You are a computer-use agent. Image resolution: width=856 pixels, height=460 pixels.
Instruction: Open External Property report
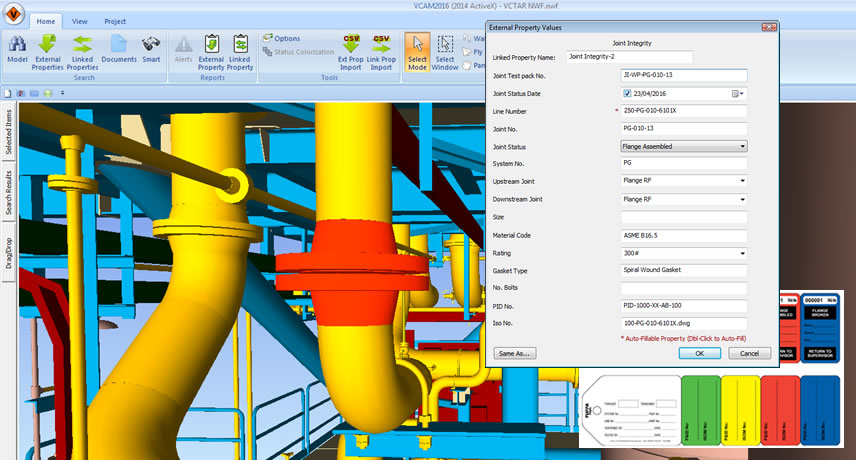coord(211,48)
